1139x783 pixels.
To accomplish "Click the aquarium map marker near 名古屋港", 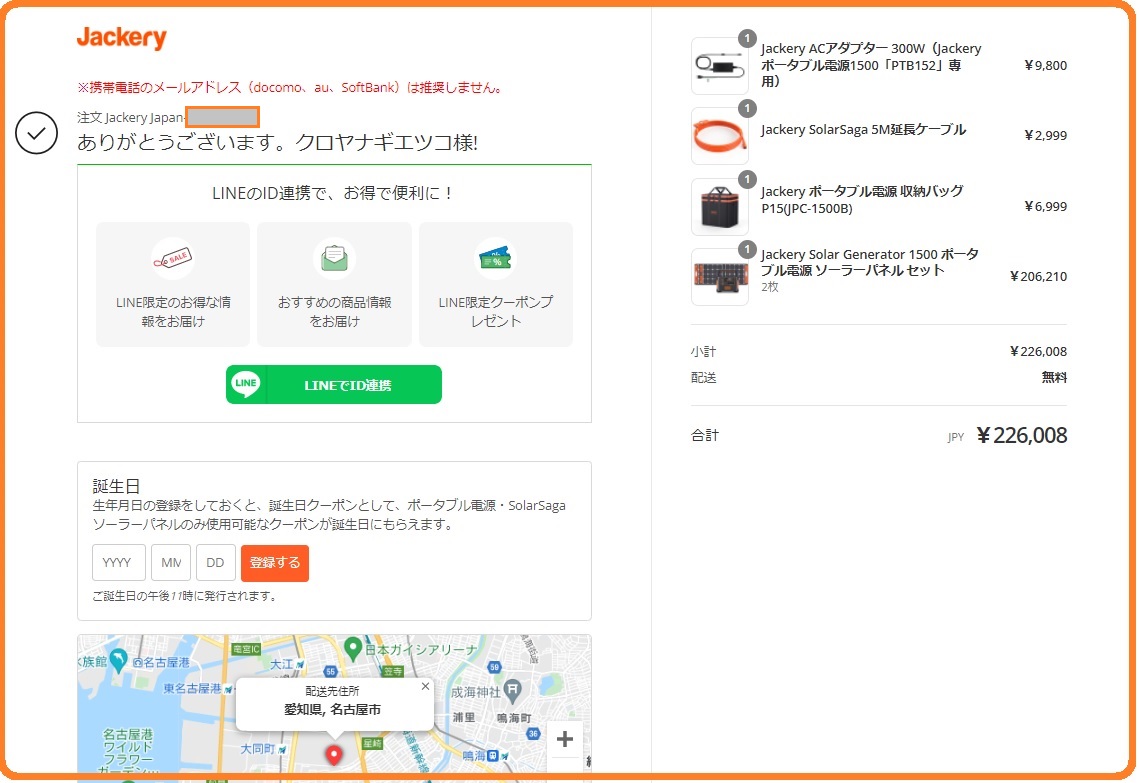I will click(118, 660).
